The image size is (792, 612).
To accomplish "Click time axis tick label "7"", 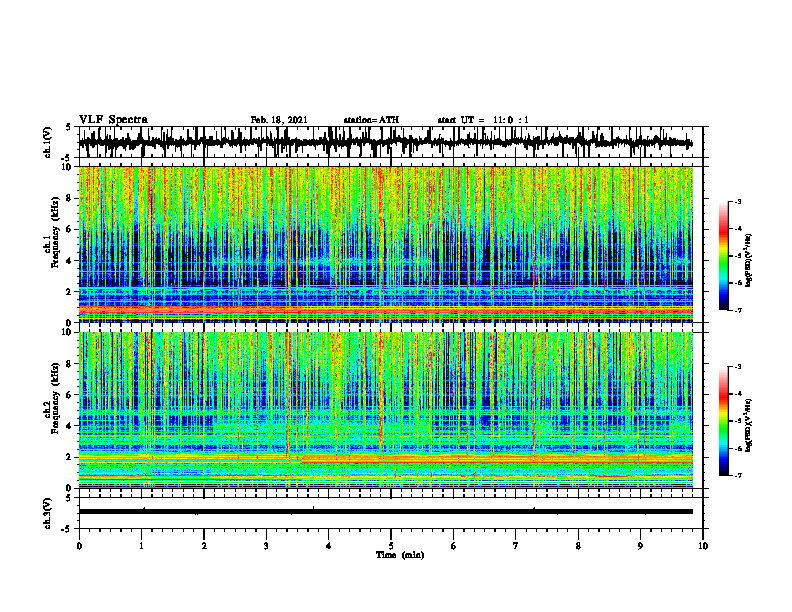I will 516,546.
